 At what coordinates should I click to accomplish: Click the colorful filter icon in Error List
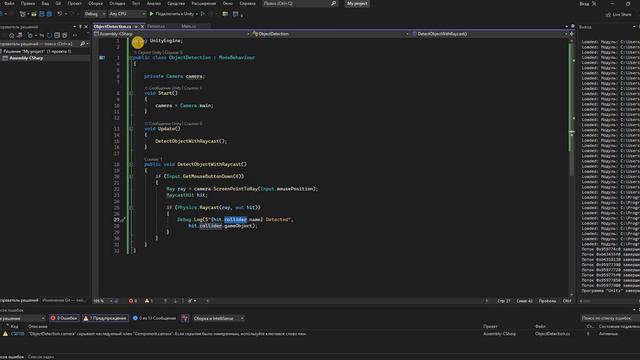point(185,318)
